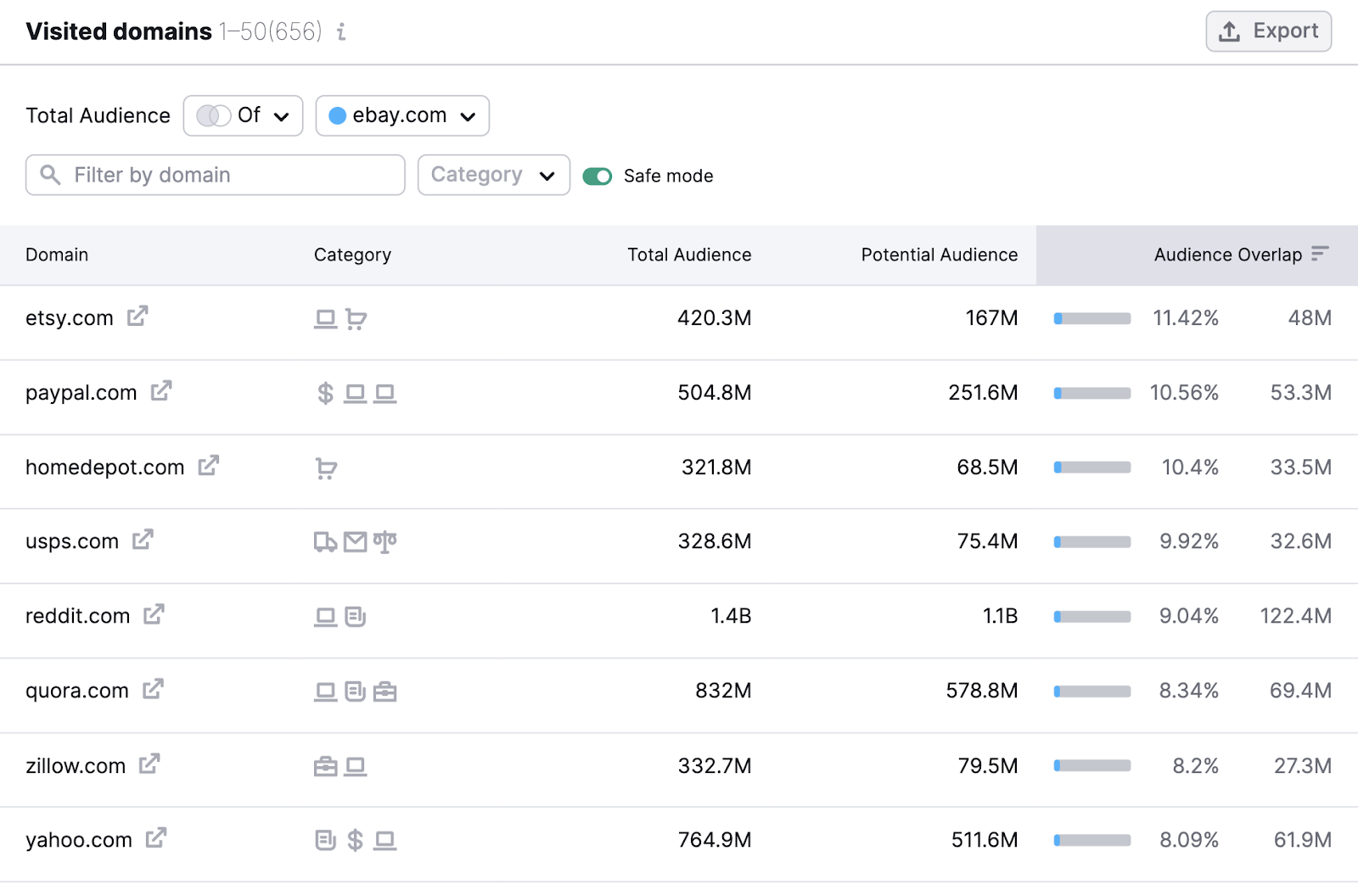
Task: Click etsy.com's overlap progress bar
Action: pyautogui.click(x=1091, y=317)
